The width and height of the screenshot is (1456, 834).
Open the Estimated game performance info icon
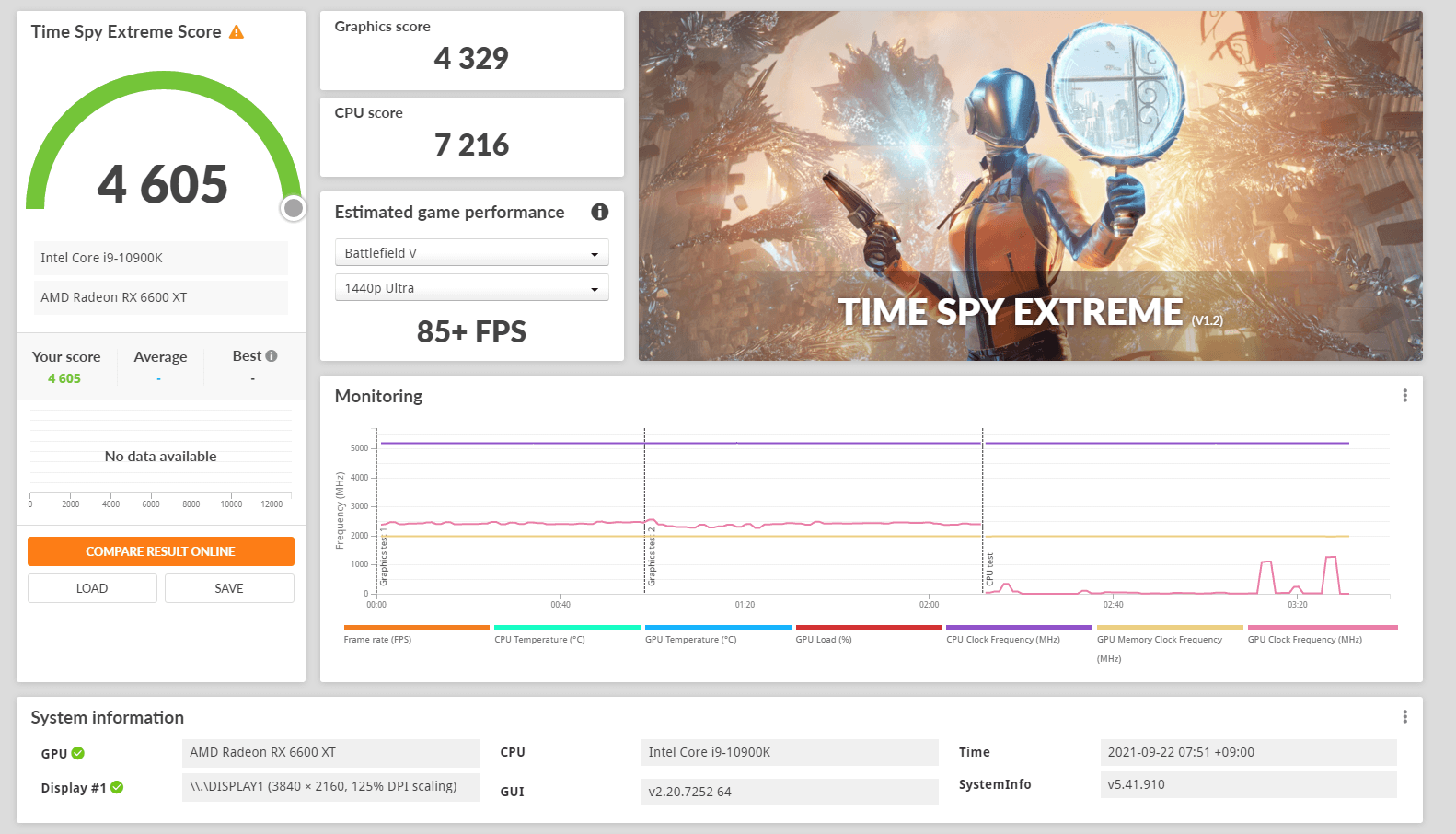[x=600, y=212]
